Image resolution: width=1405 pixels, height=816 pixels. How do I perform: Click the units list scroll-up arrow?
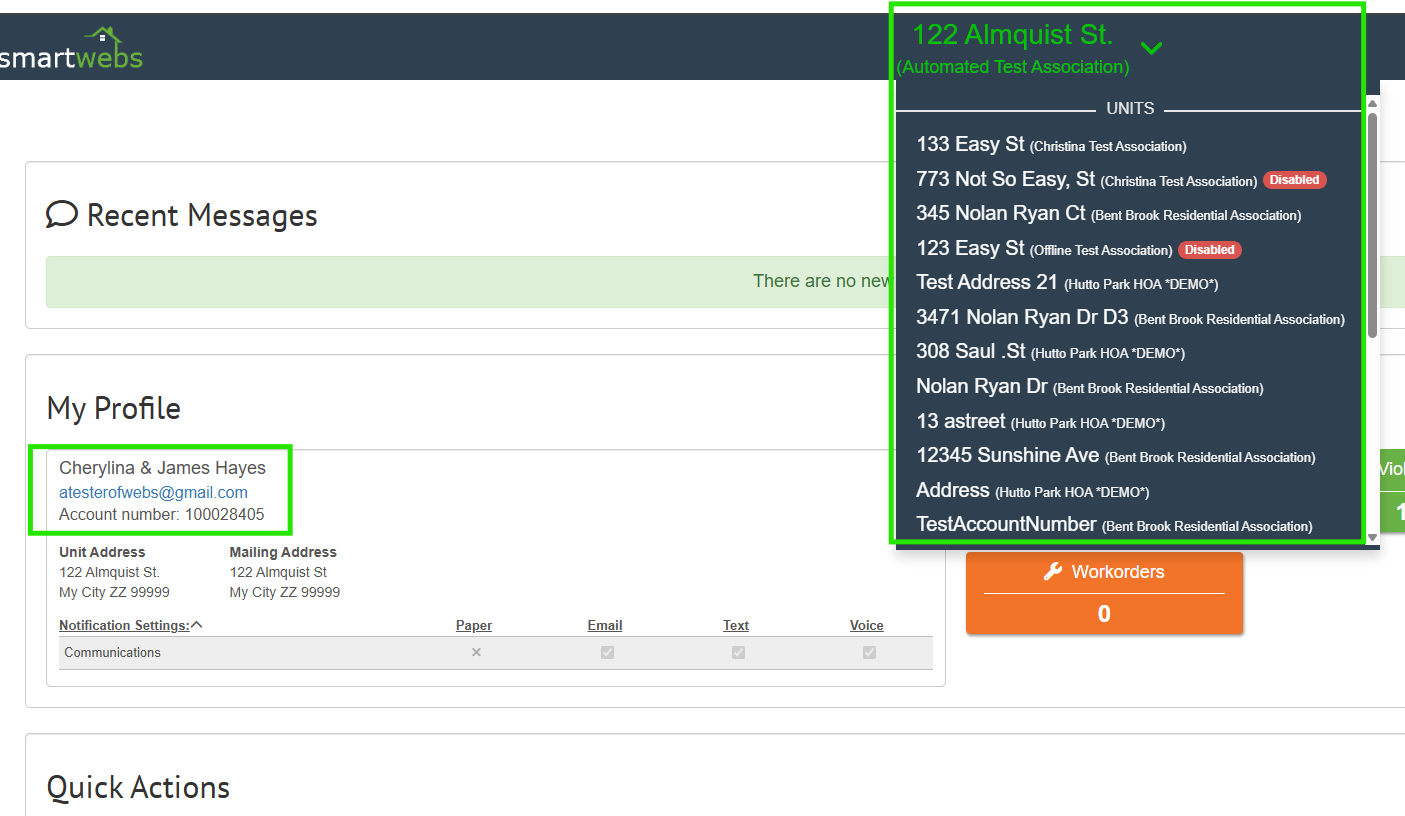click(1372, 103)
